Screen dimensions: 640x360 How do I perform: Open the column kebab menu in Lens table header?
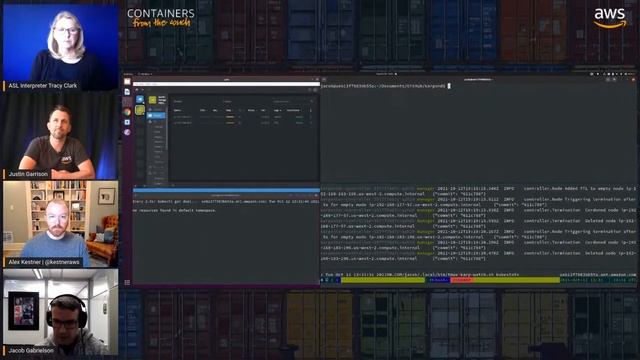311,110
